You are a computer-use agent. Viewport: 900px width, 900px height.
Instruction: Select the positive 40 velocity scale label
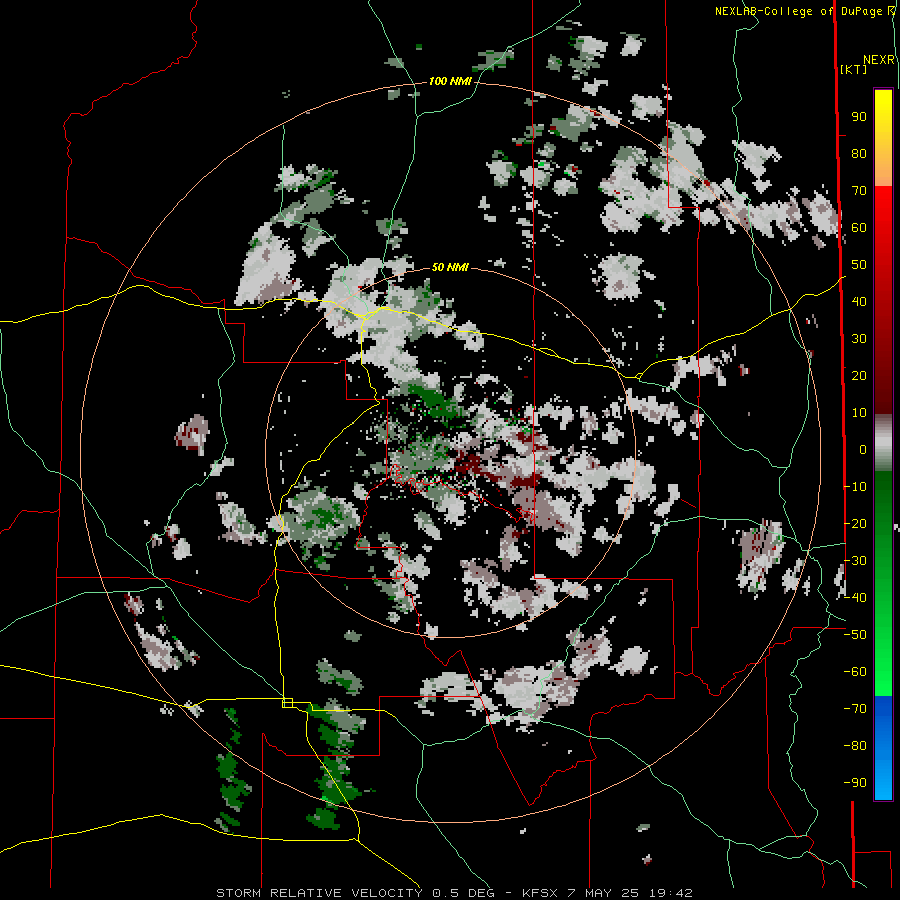point(859,302)
